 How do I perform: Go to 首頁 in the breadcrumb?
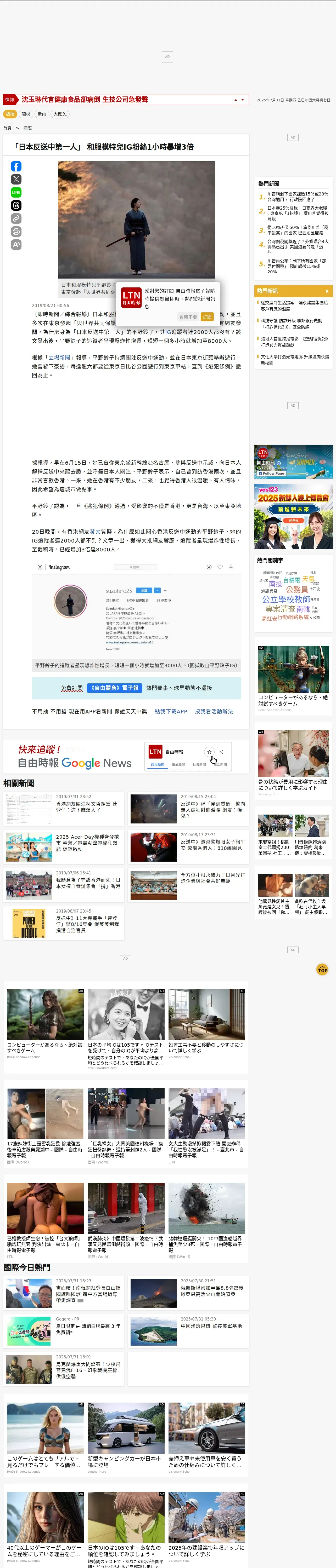point(7,128)
